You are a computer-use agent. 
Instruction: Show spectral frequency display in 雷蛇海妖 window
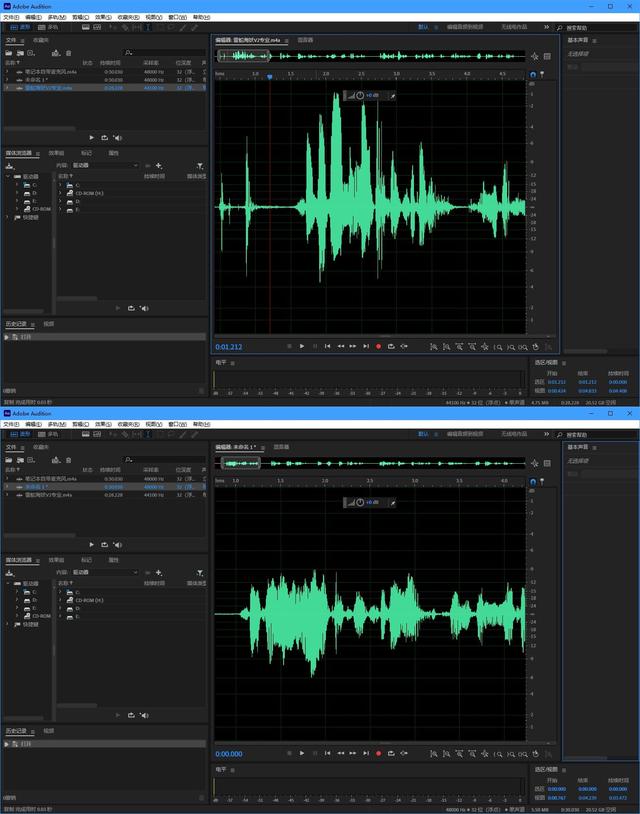86,28
